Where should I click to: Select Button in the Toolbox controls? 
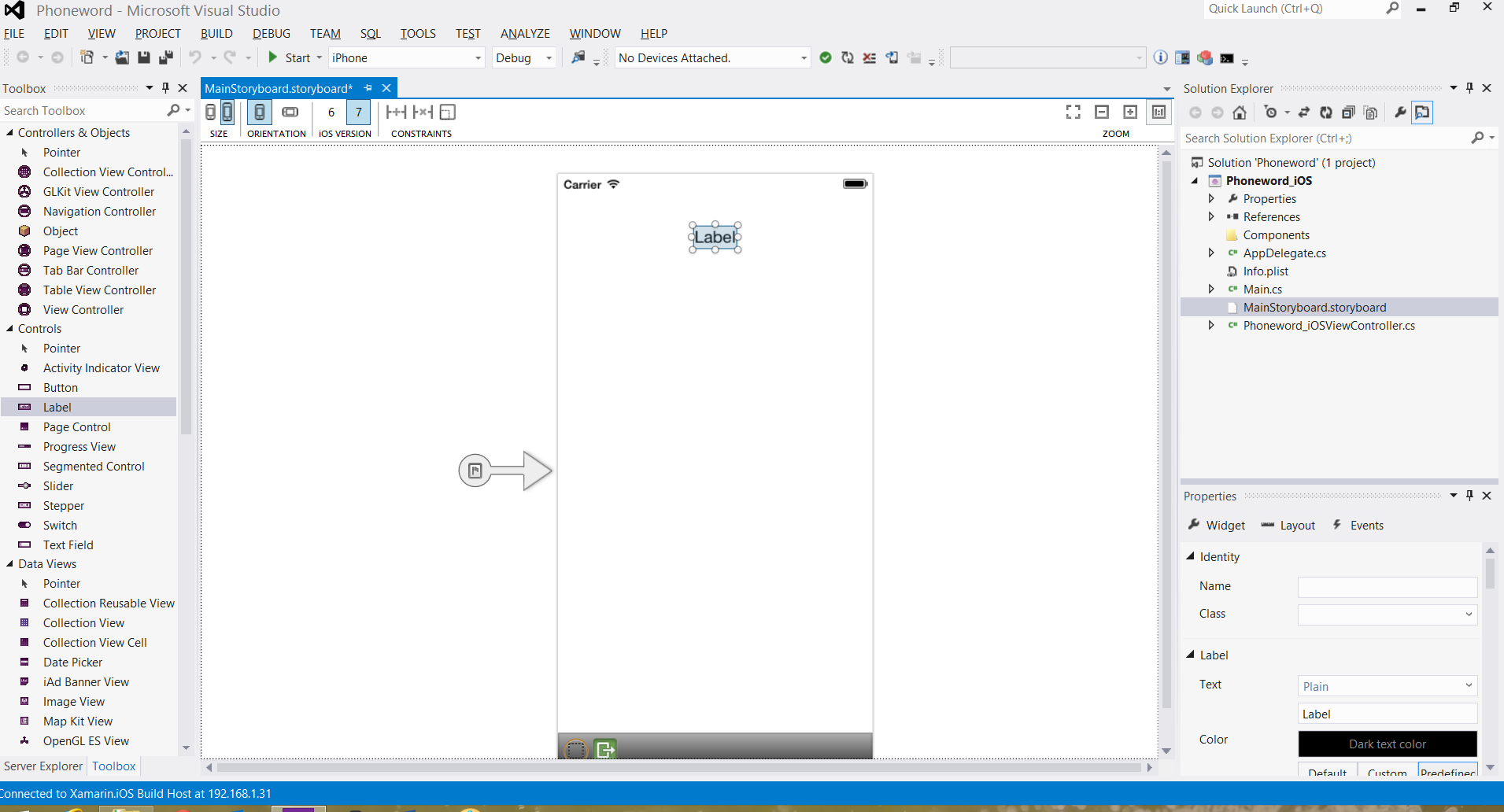(61, 388)
